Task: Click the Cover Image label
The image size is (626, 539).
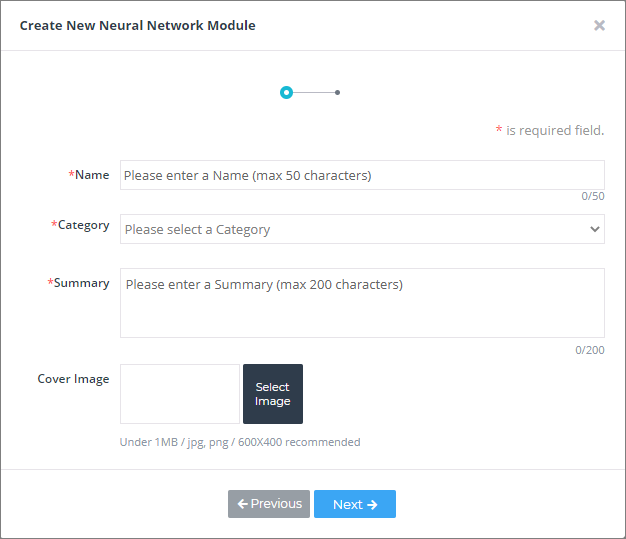Action: pyautogui.click(x=73, y=379)
